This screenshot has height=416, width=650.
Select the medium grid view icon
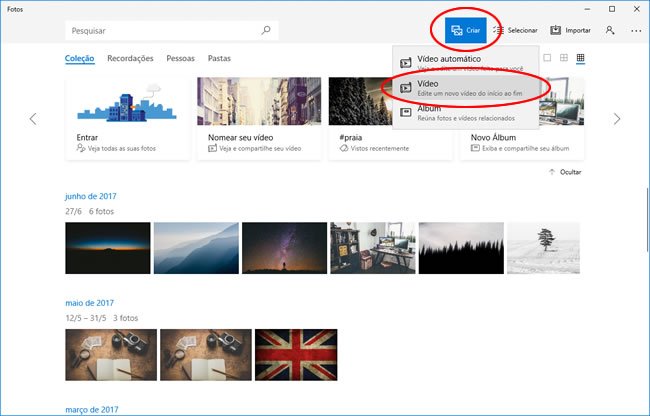(x=564, y=59)
